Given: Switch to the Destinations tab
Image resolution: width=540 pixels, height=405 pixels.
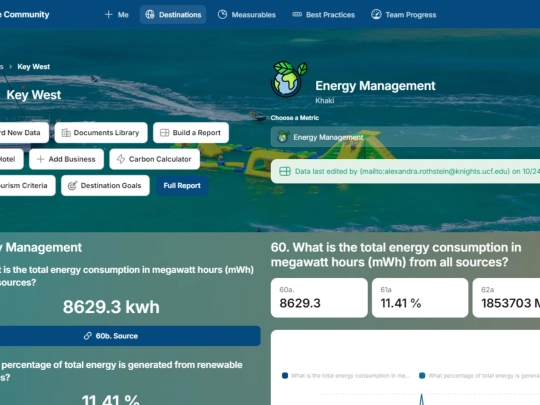Looking at the screenshot, I should coord(173,14).
